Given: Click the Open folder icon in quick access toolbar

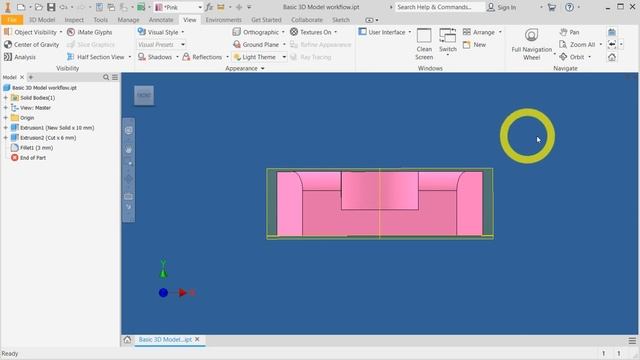Looking at the screenshot, I should coord(38,7).
